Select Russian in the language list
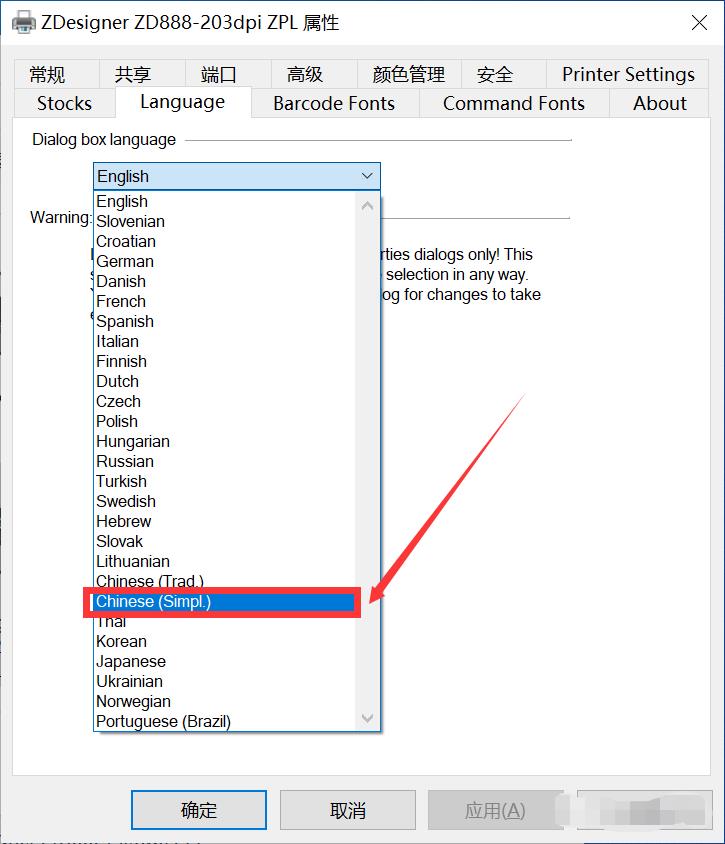Viewport: 725px width, 844px height. pyautogui.click(x=124, y=462)
